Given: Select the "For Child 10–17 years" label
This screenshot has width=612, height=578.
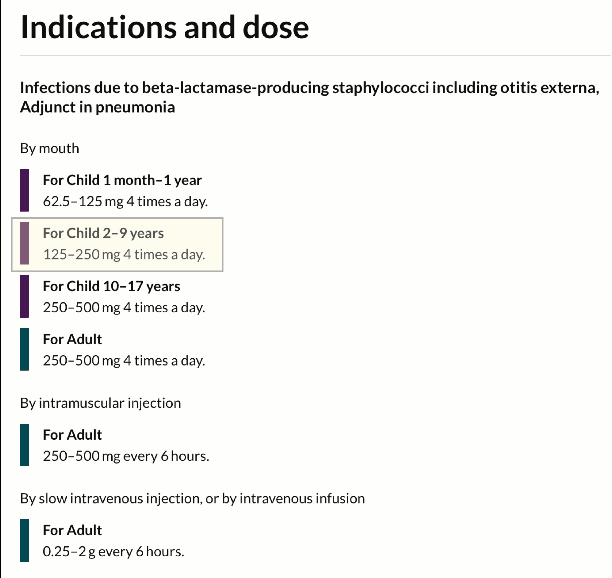Looking at the screenshot, I should 112,286.
